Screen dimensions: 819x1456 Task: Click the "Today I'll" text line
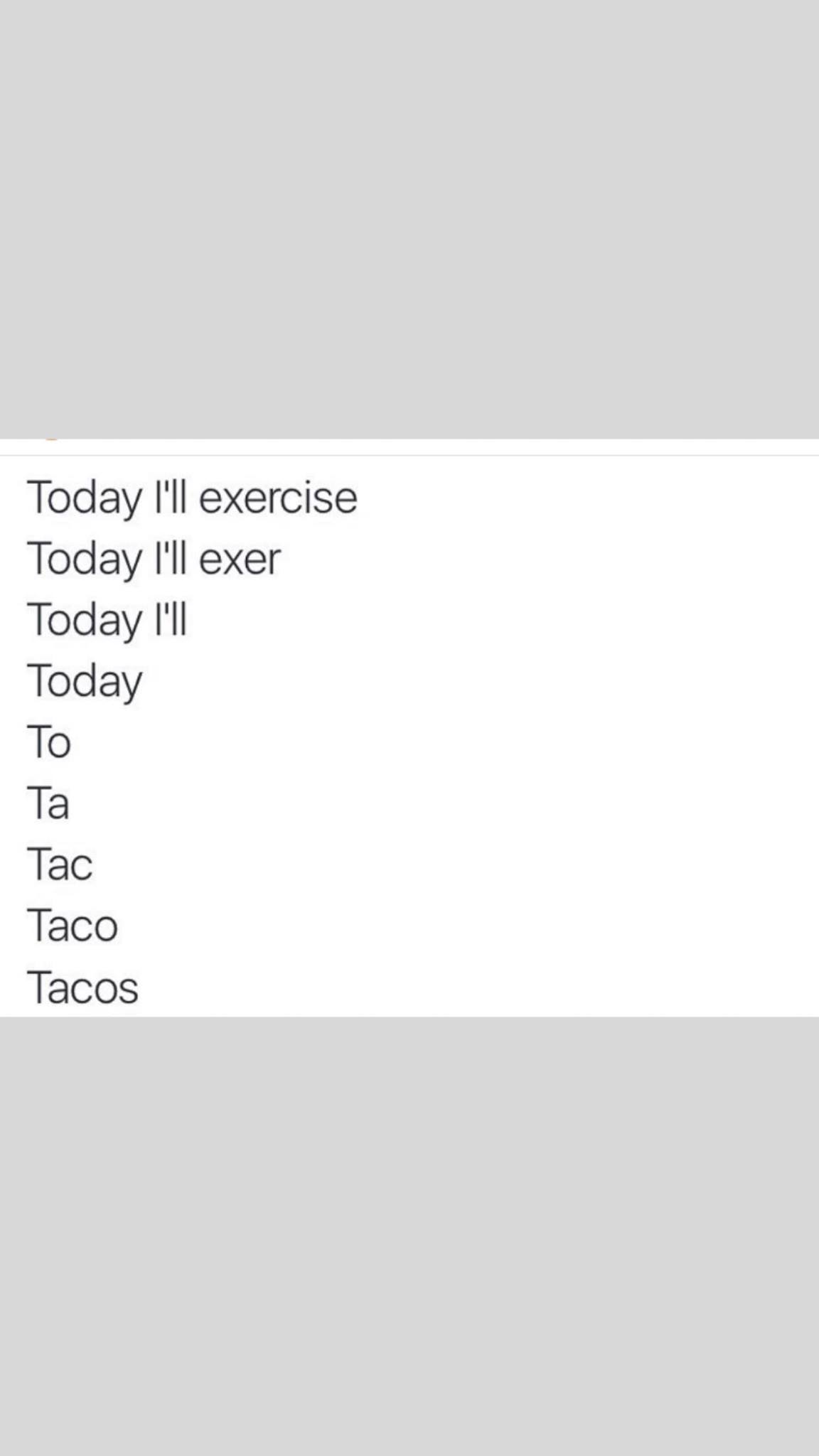click(107, 620)
